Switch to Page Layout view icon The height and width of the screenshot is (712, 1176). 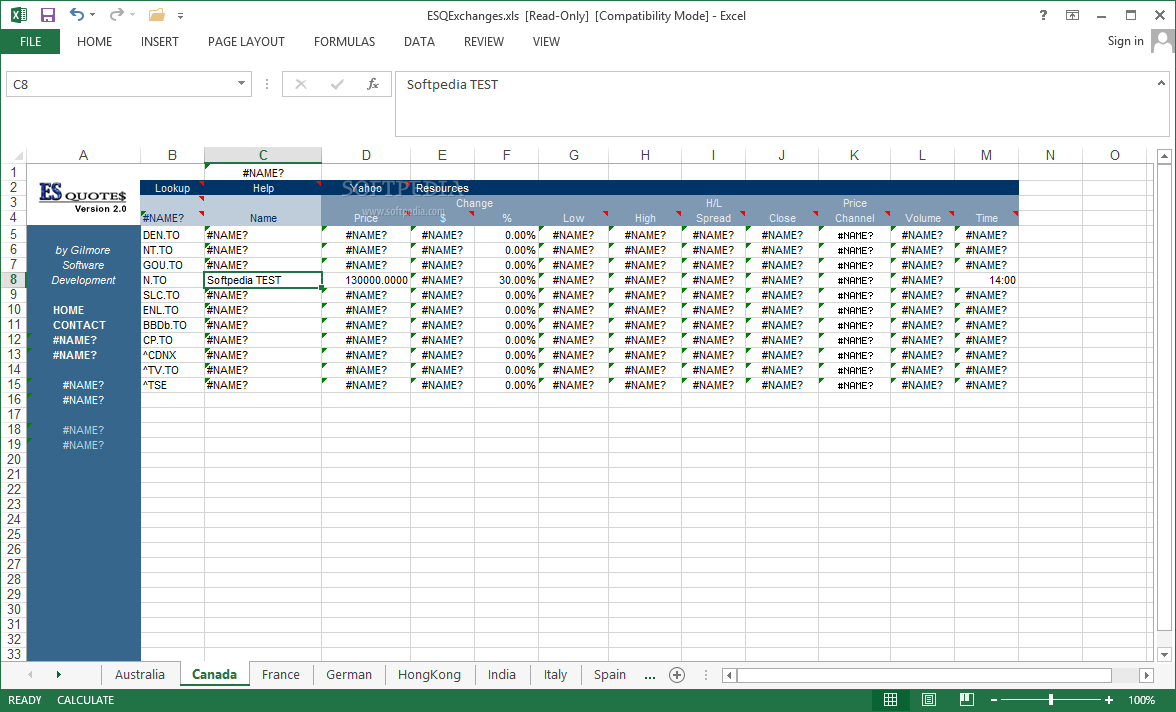[928, 700]
